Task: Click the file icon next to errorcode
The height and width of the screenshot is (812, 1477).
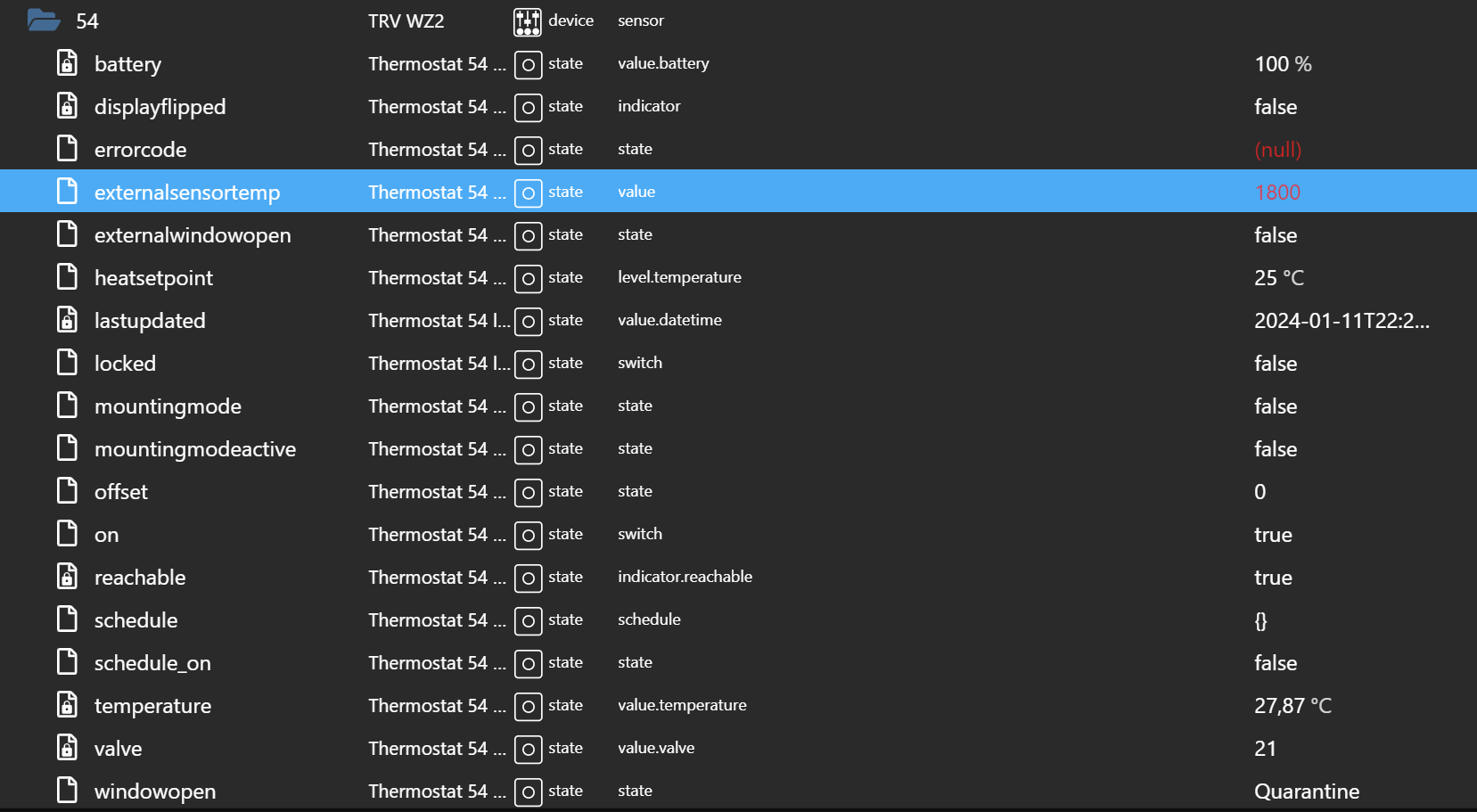Action: pos(67,149)
